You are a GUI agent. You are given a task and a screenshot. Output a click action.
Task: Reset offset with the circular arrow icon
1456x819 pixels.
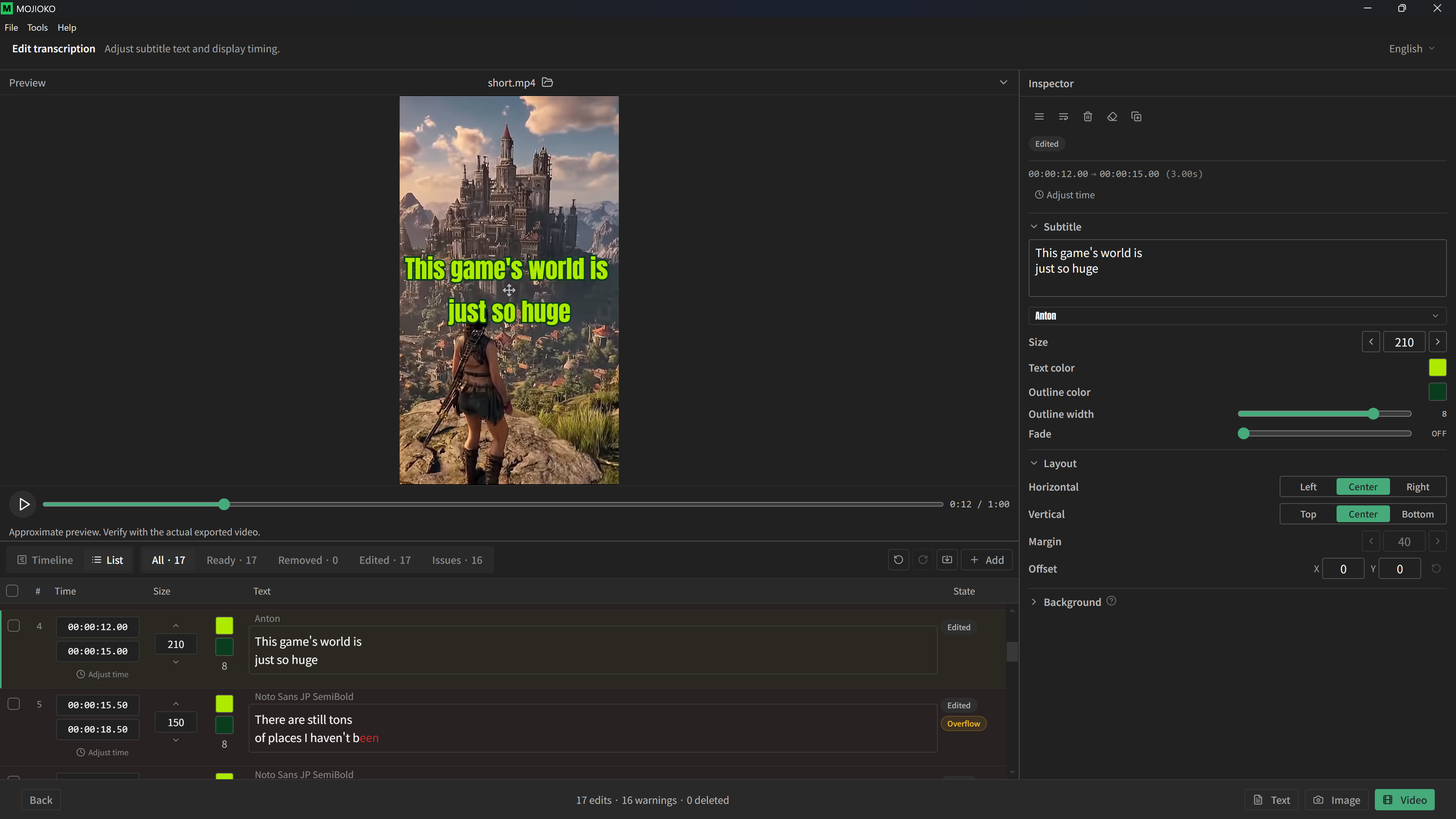(1436, 569)
